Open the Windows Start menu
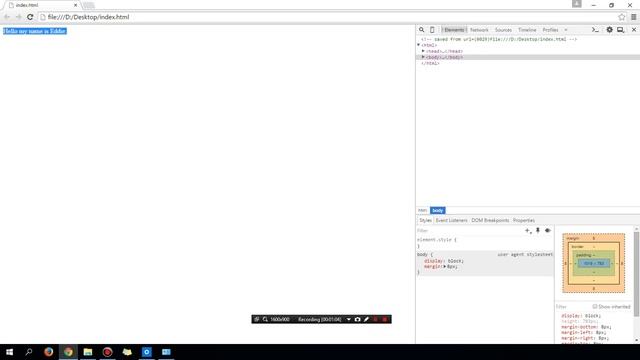Viewport: 640px width, 360px height. tap(9, 352)
